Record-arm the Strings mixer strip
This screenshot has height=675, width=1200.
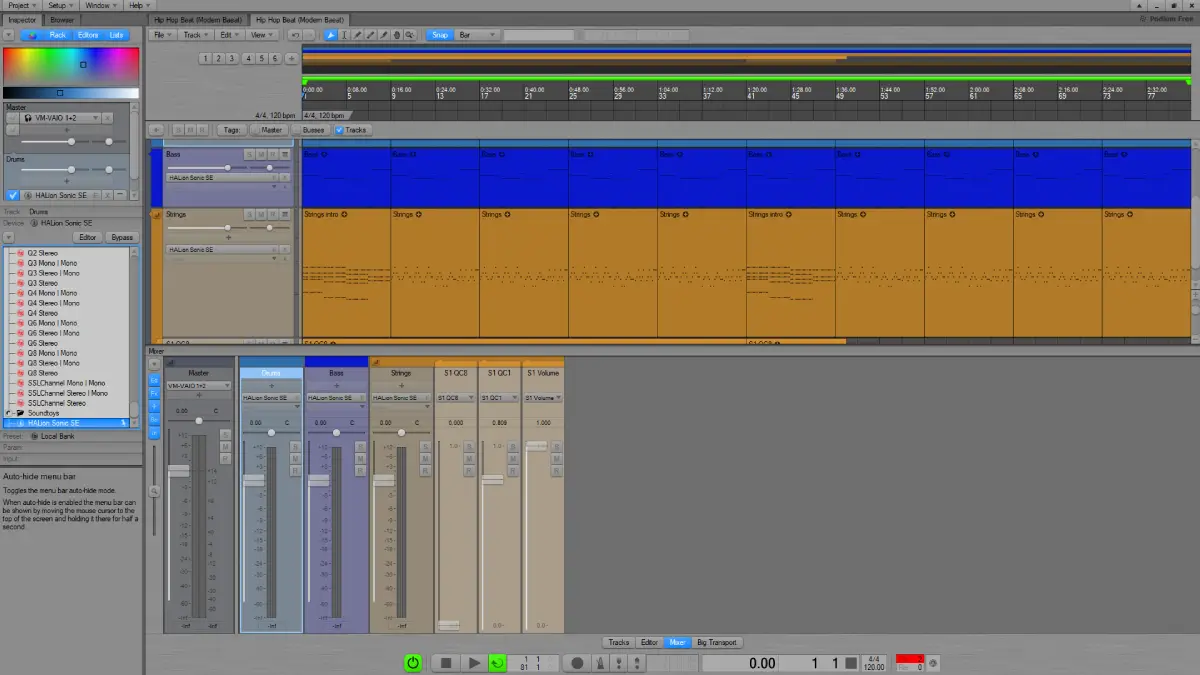click(x=425, y=469)
